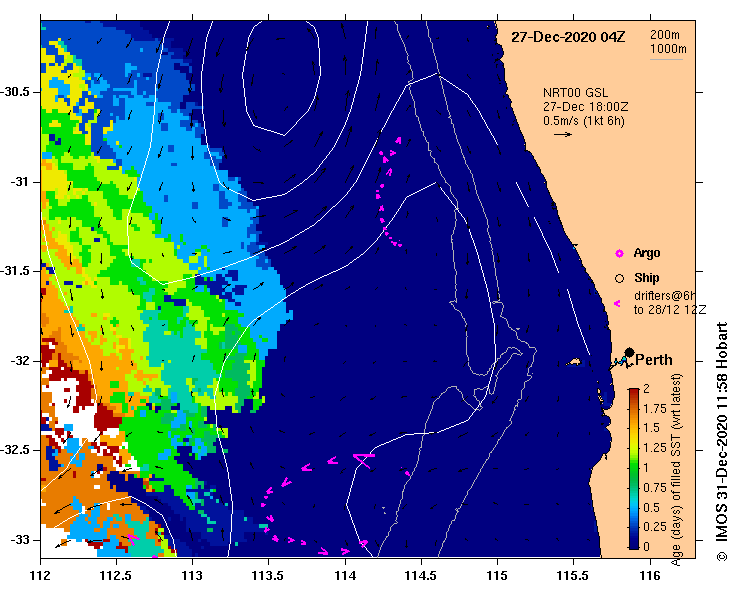739x592 pixels.
Task: Click the drifters@6h legend text
Action: 665,296
